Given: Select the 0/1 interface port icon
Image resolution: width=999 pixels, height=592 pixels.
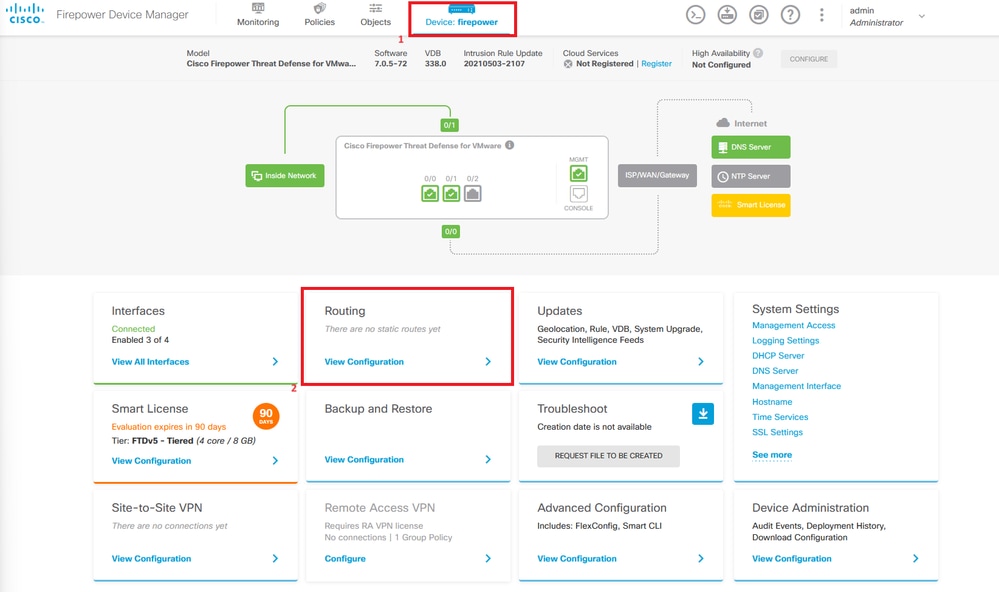Looking at the screenshot, I should 451,193.
